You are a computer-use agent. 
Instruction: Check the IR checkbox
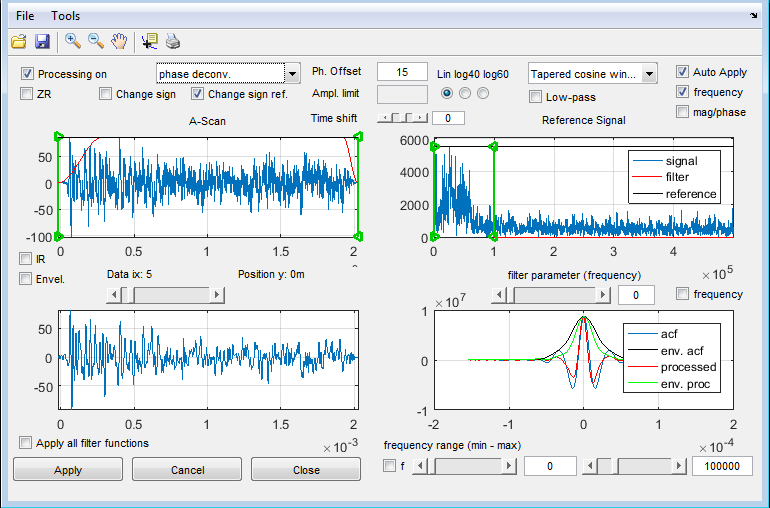(x=25, y=258)
